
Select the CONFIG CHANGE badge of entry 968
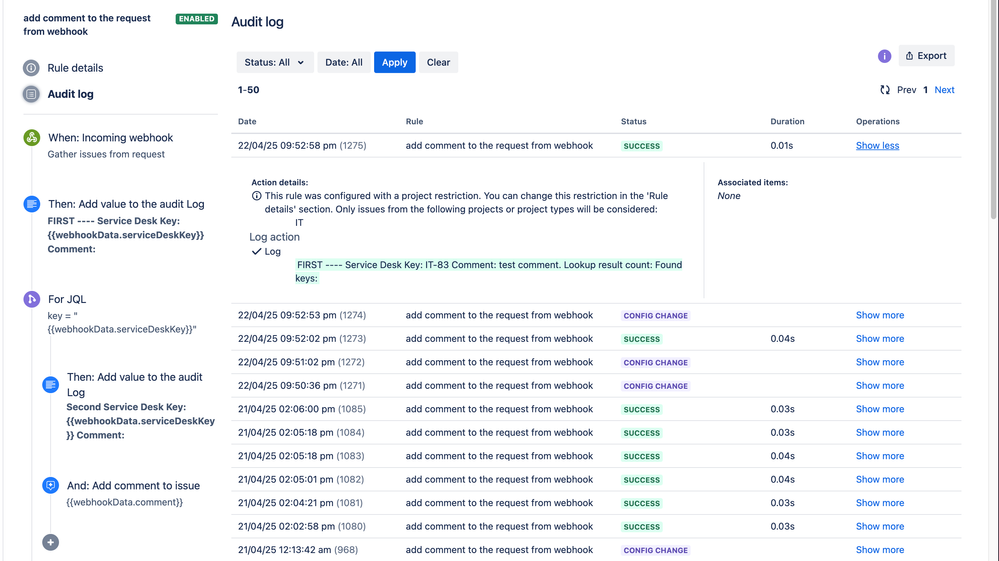coord(656,550)
